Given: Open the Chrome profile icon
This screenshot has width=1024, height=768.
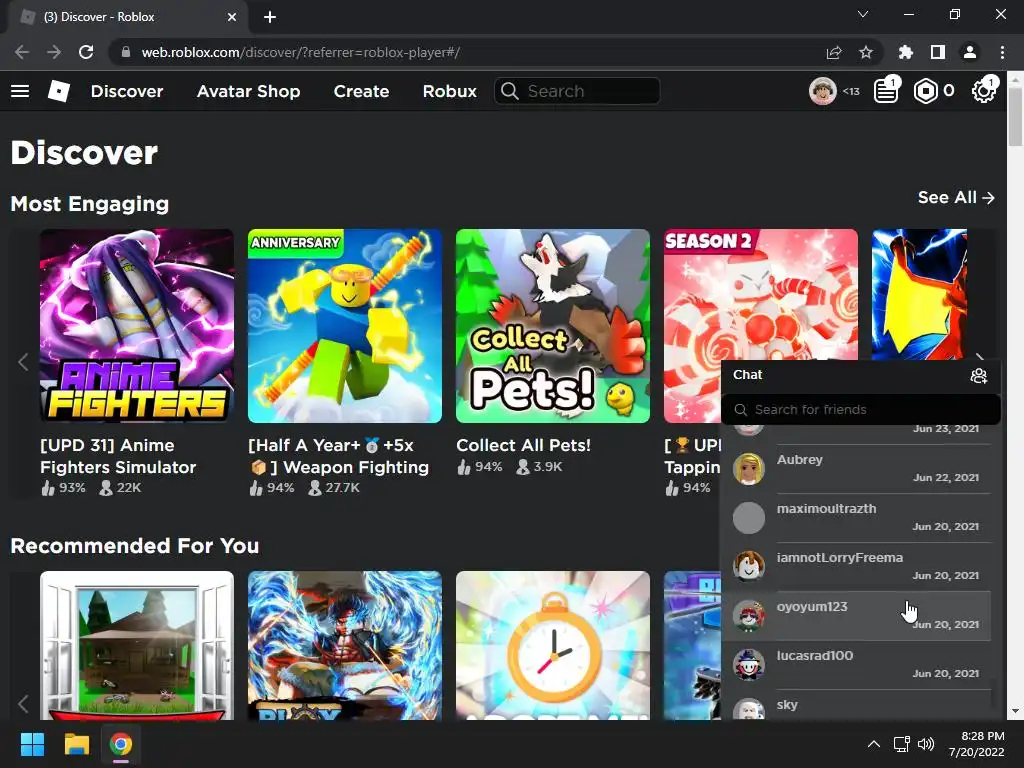Looking at the screenshot, I should coord(970,52).
